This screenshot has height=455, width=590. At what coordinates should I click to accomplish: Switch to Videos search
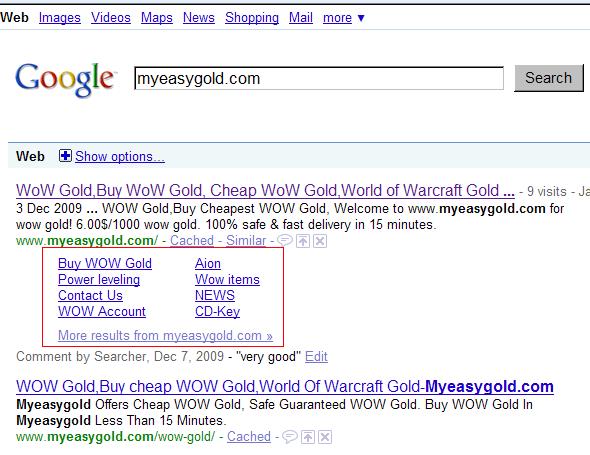[x=111, y=18]
